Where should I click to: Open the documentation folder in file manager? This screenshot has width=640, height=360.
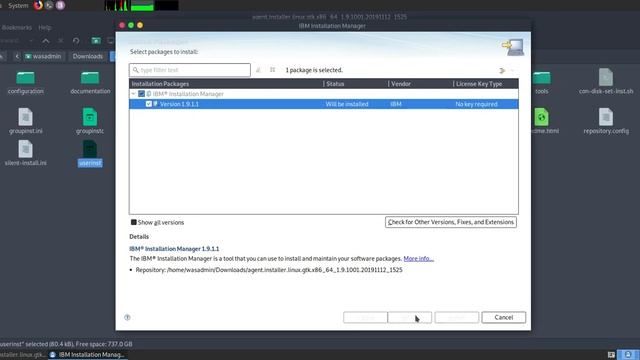click(90, 82)
